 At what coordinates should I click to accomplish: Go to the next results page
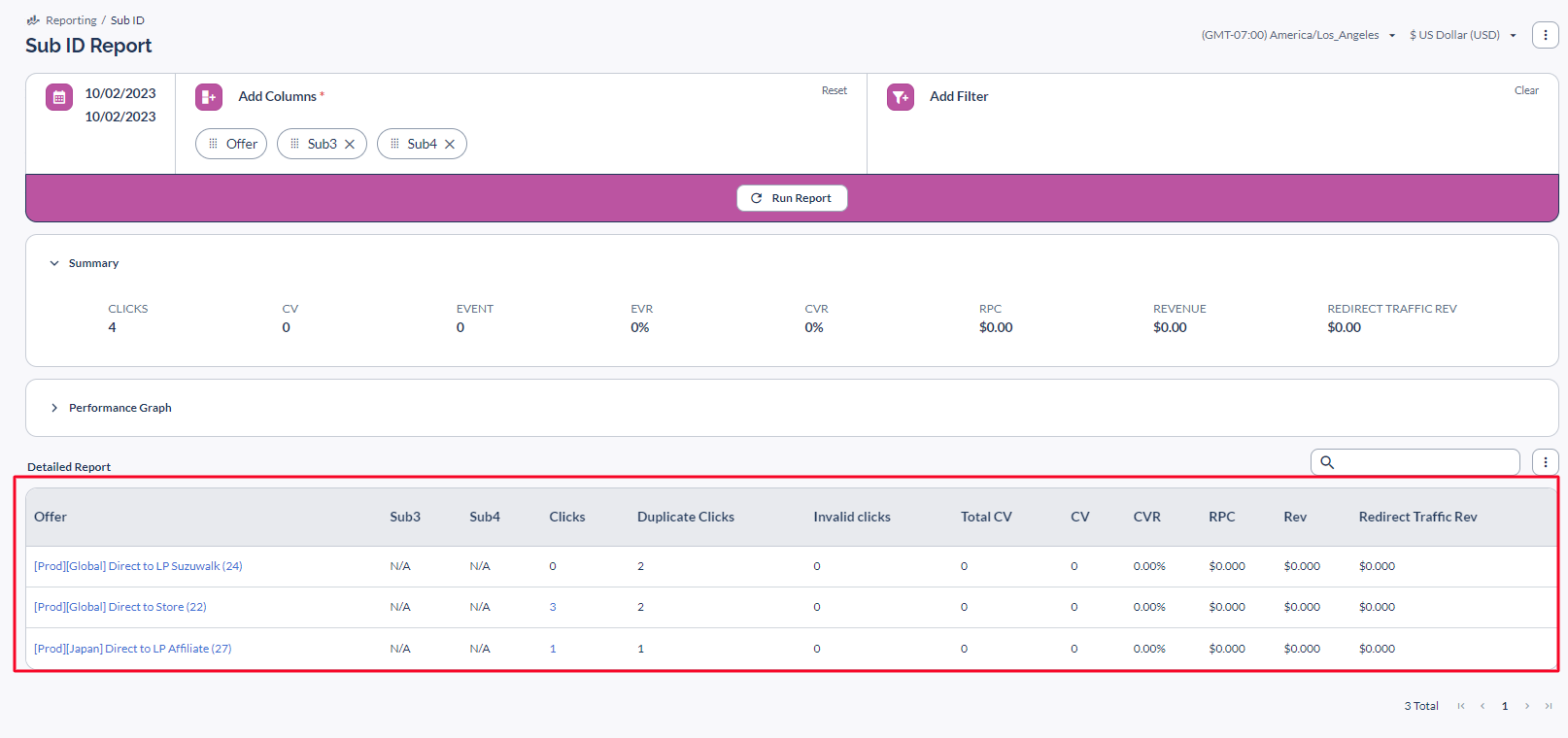click(1527, 706)
